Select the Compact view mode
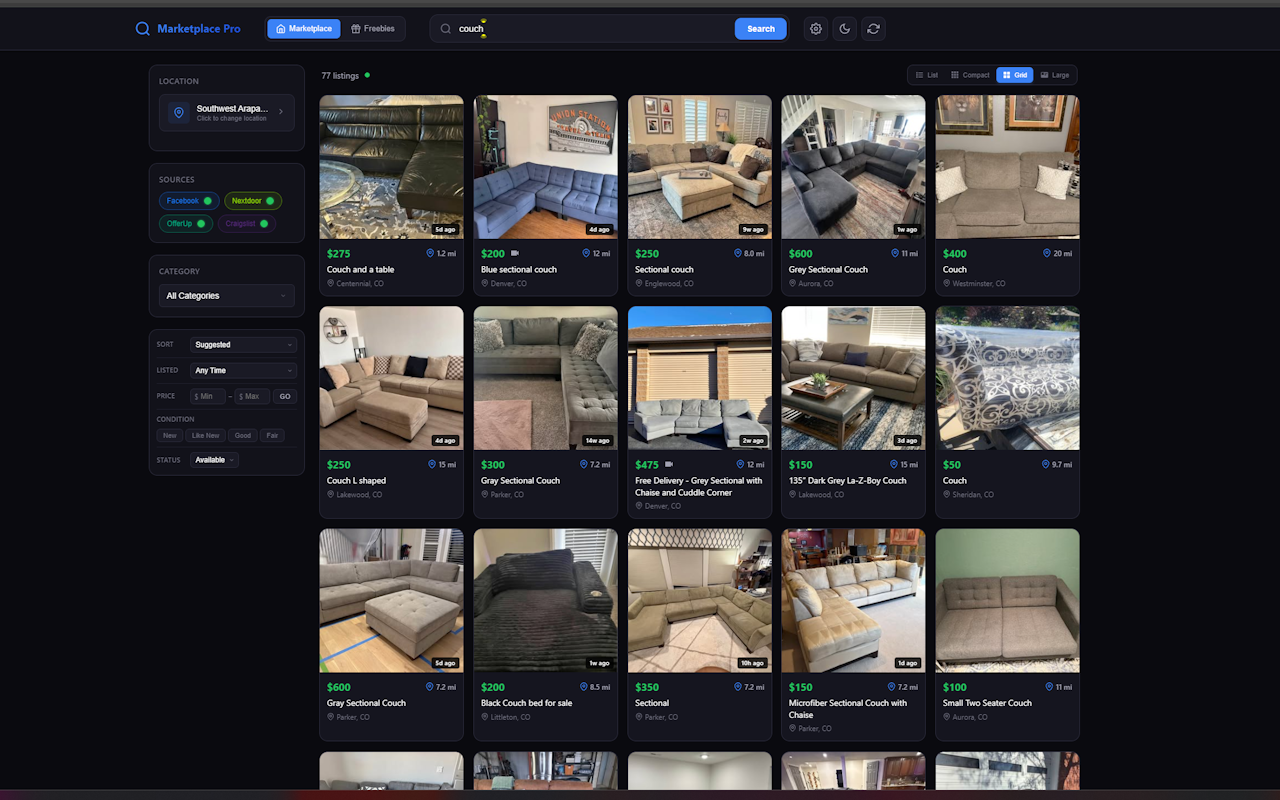Viewport: 1280px width, 800px height. (970, 75)
